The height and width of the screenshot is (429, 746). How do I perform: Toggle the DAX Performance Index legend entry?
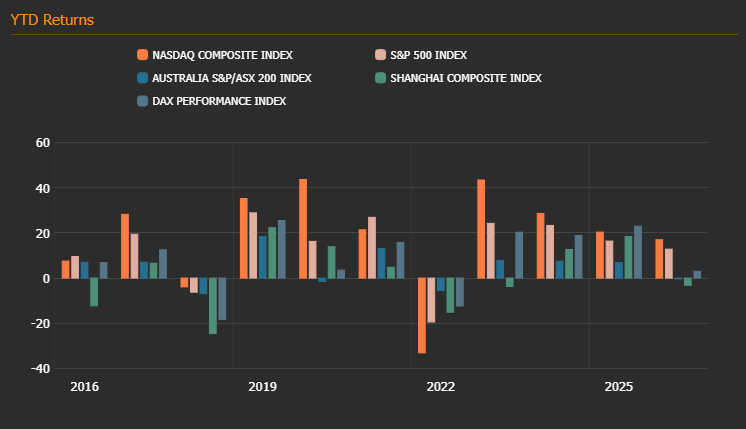[212, 101]
